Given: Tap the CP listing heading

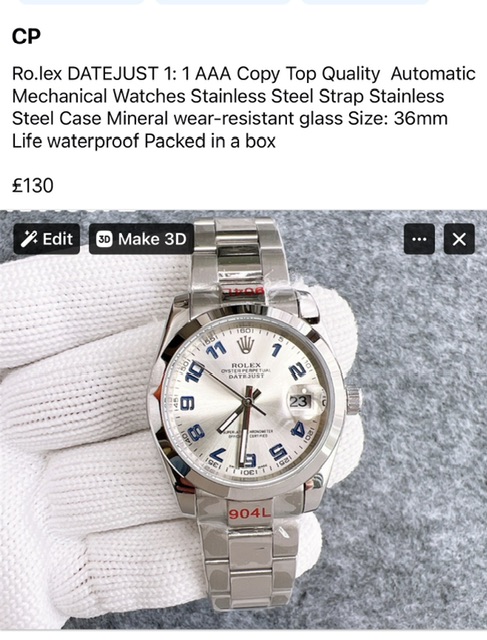Looking at the screenshot, I should click(x=26, y=37).
